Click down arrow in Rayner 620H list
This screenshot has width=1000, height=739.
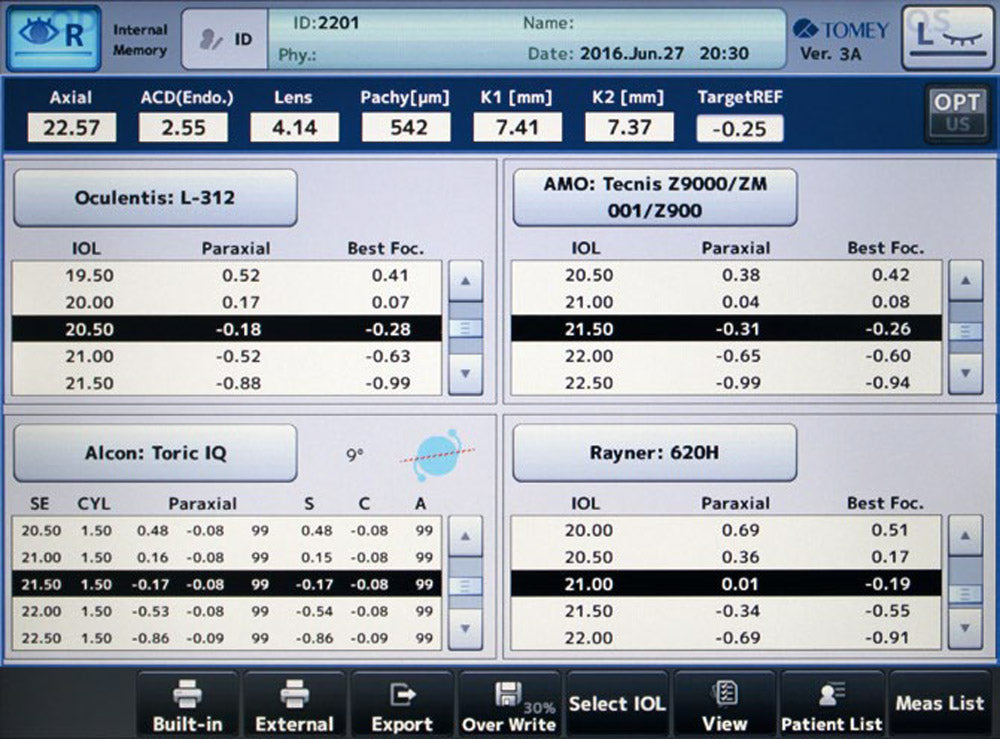966,628
